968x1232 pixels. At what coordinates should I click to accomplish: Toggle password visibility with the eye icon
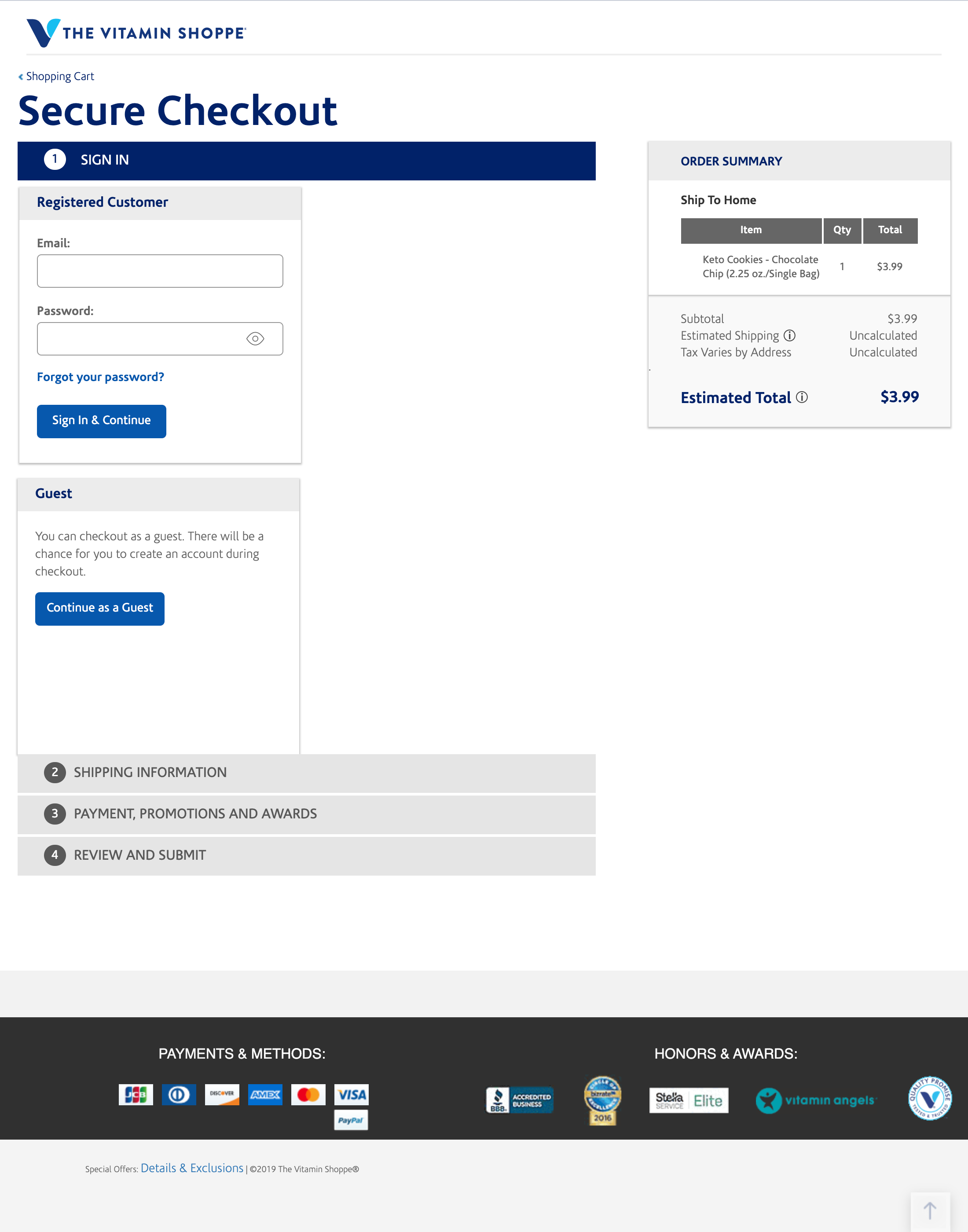pyautogui.click(x=256, y=338)
